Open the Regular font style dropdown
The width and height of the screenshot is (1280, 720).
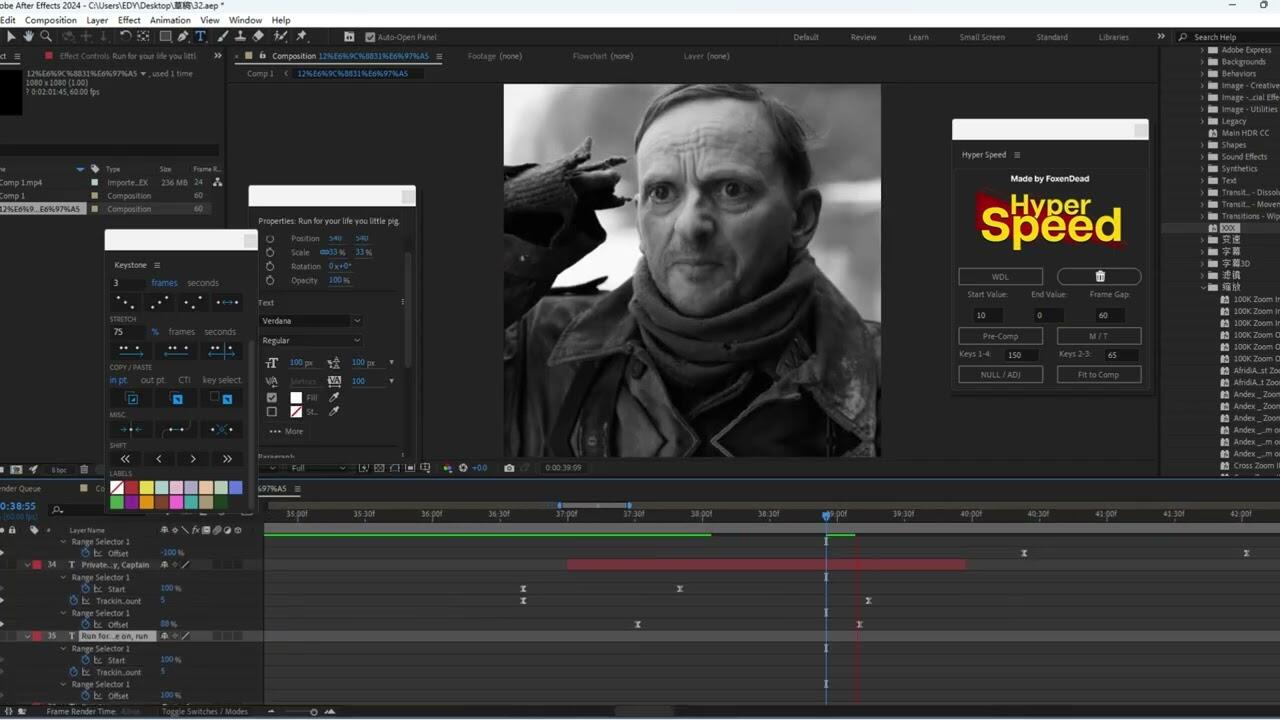tap(311, 341)
